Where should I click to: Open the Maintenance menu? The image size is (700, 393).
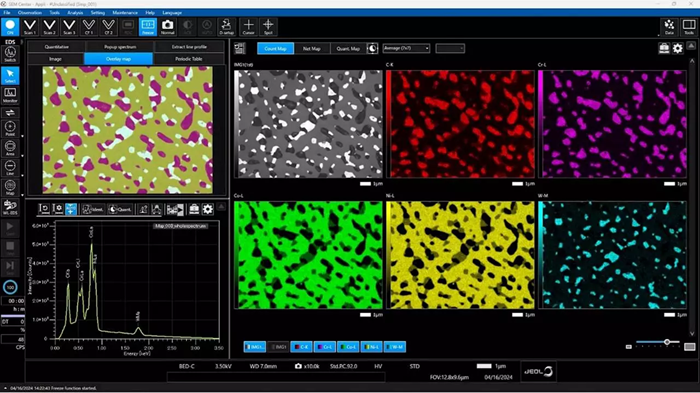click(x=125, y=13)
